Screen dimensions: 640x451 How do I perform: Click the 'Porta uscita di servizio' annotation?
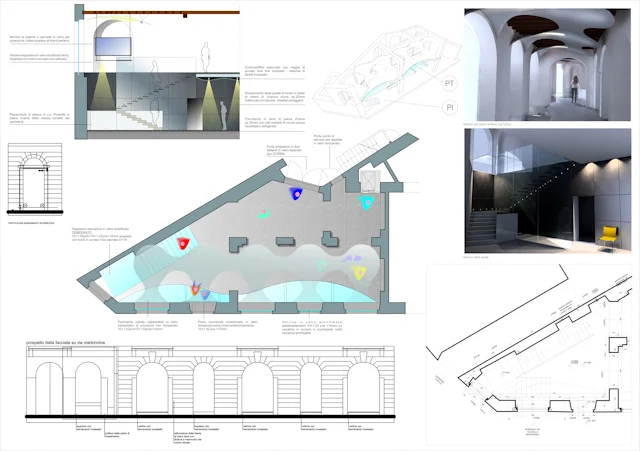pos(328,140)
